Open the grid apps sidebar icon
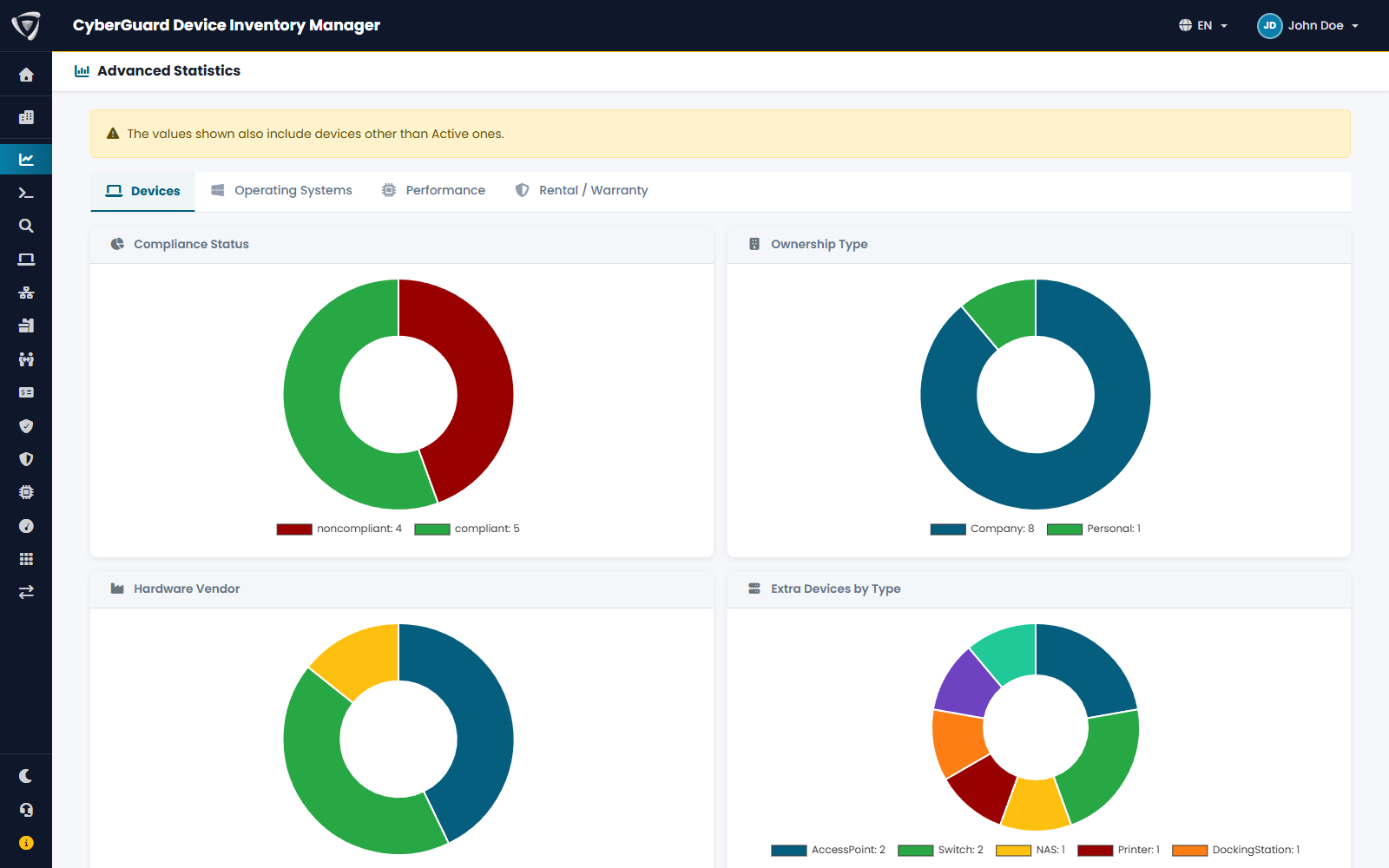Image resolution: width=1389 pixels, height=868 pixels. coord(26,559)
